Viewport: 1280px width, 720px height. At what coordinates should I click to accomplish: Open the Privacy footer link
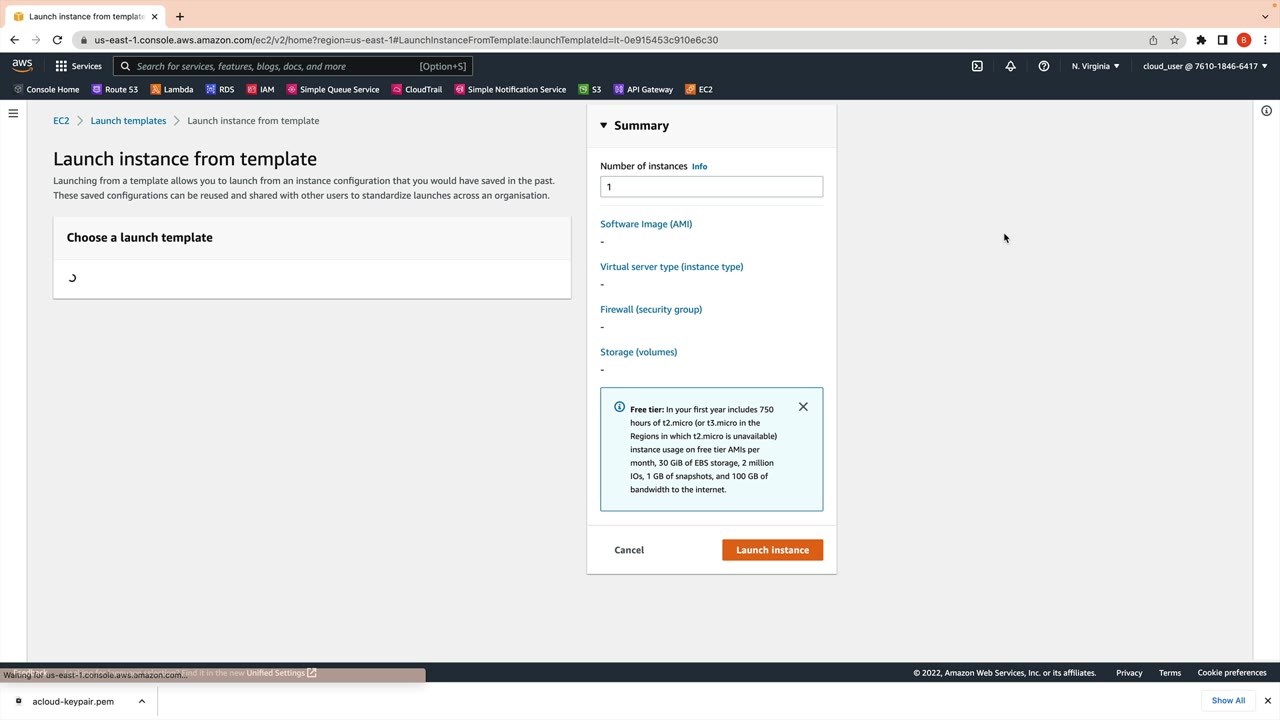[1129, 673]
